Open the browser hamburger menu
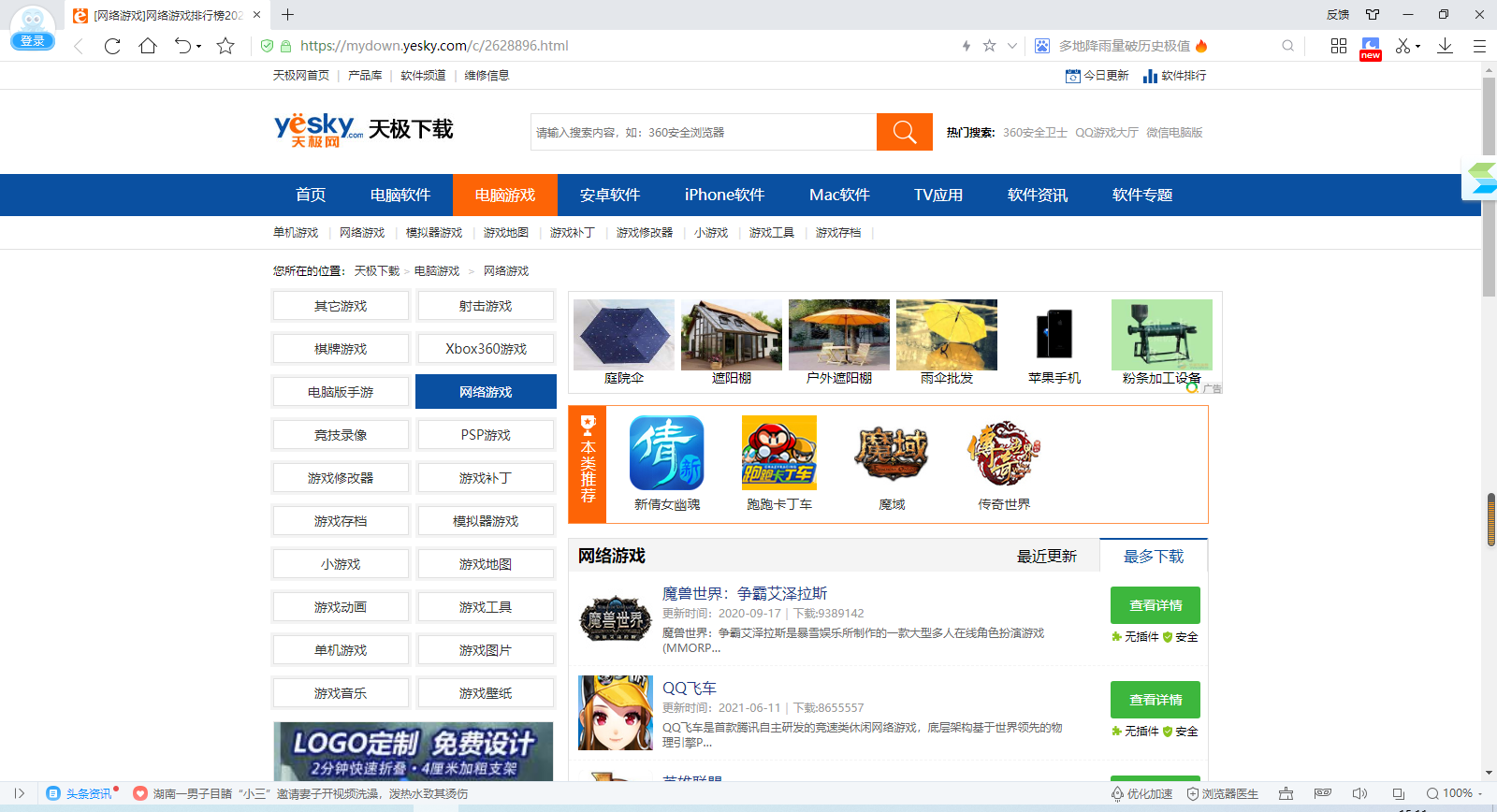 click(x=1479, y=46)
